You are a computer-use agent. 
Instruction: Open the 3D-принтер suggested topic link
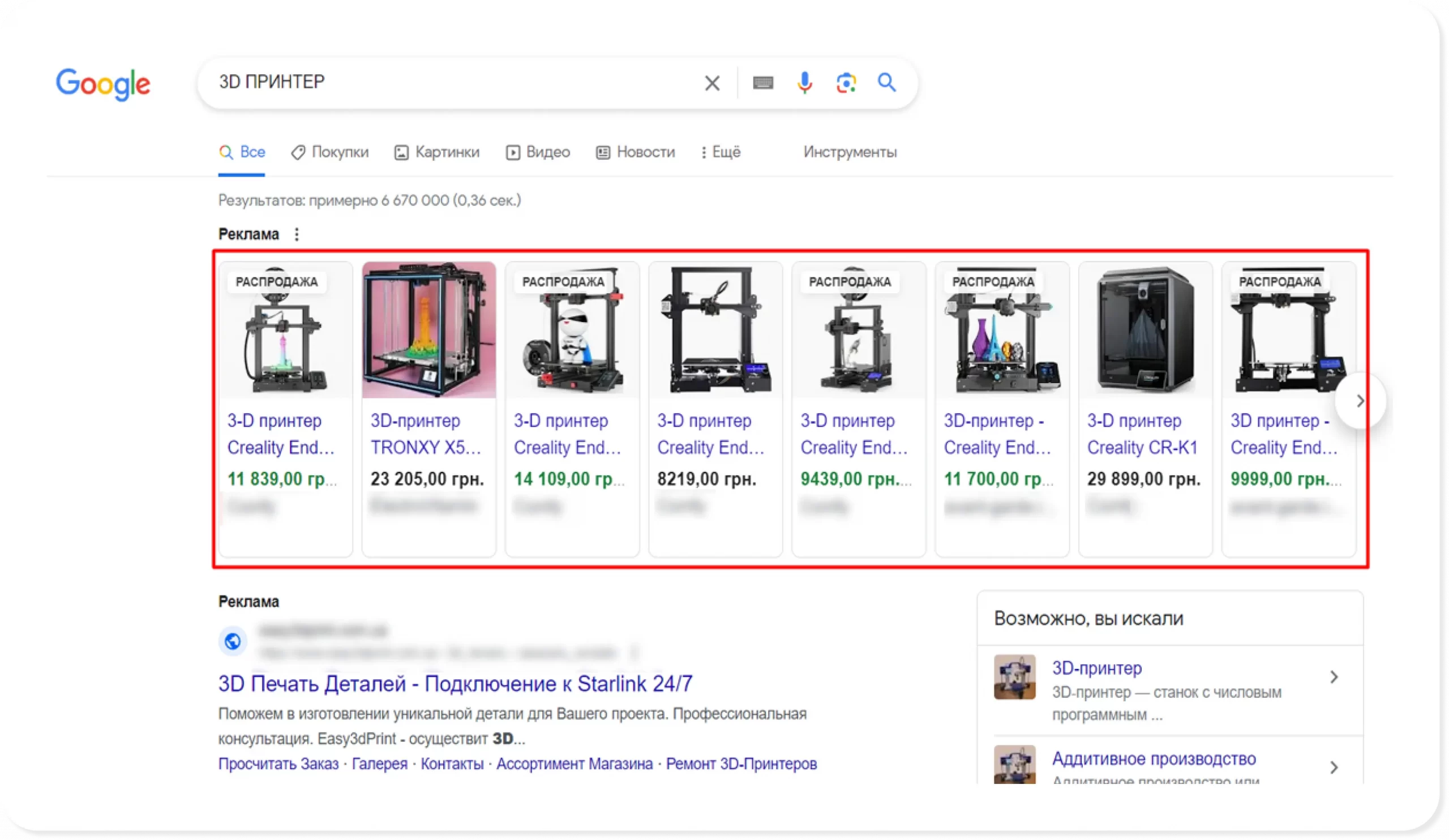1097,668
